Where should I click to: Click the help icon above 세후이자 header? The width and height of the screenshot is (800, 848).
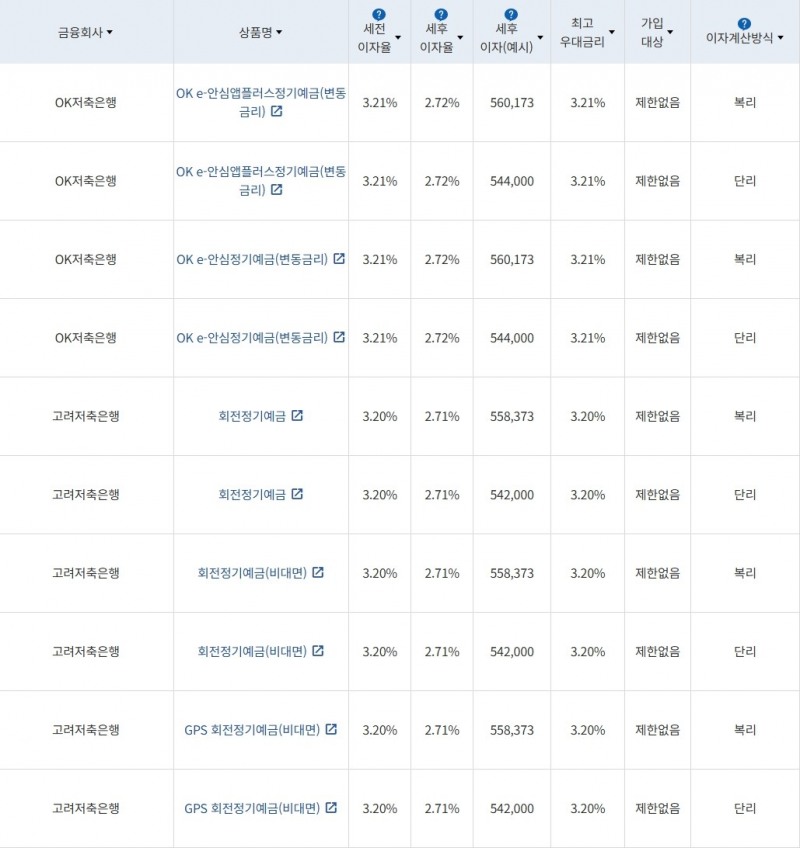512,13
